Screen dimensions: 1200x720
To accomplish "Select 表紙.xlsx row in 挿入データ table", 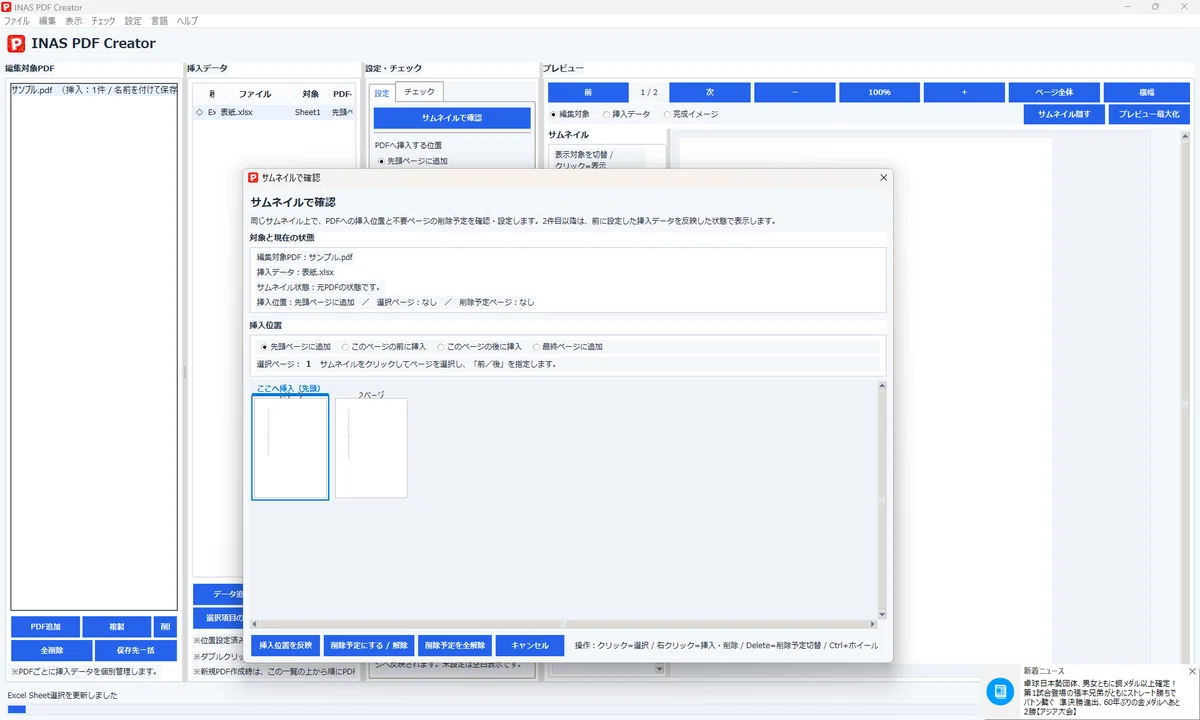I will pos(274,112).
